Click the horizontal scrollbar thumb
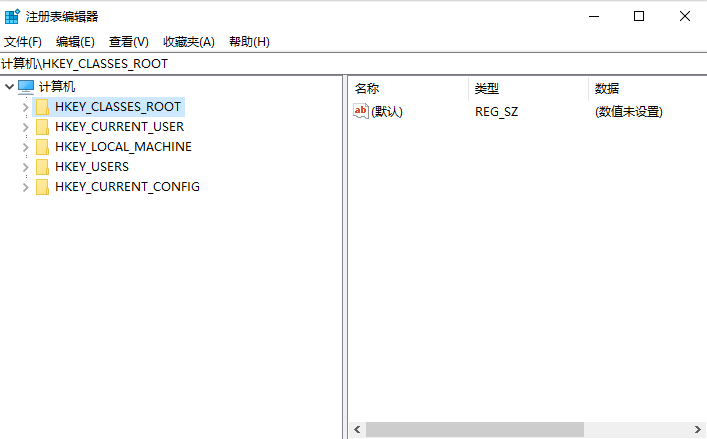This screenshot has height=439, width=707. 475,430
